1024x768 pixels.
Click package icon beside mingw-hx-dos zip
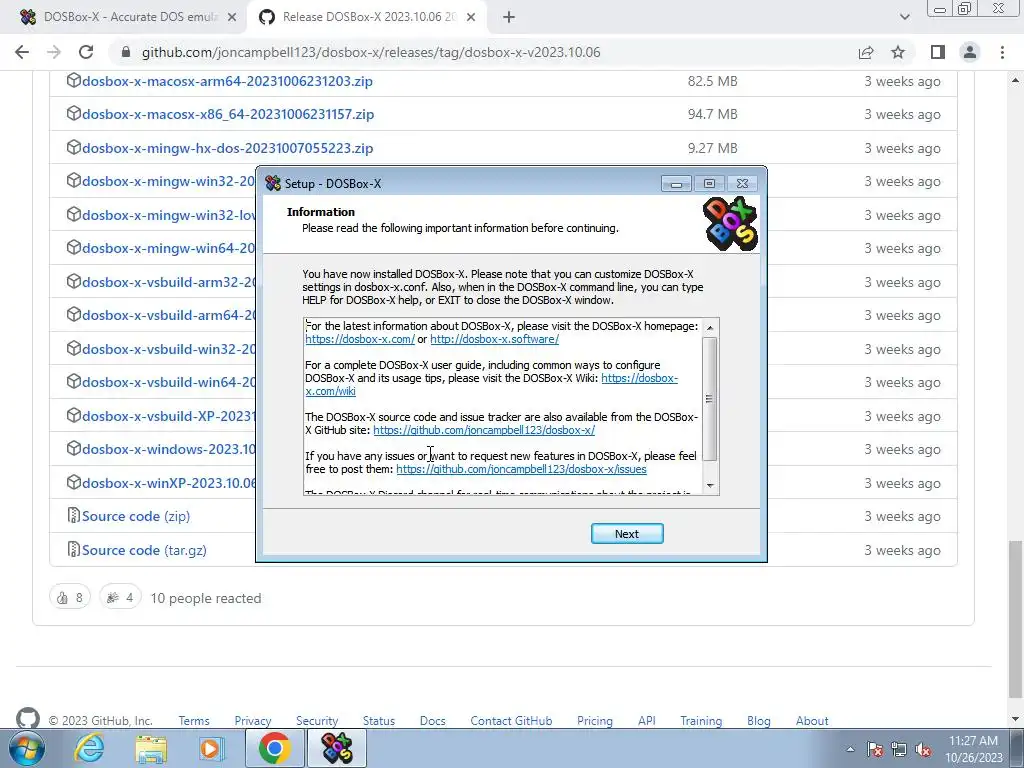(x=74, y=148)
